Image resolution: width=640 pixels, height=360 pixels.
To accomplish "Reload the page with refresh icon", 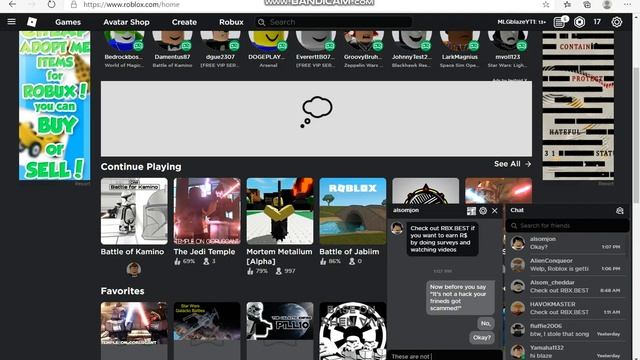I will tap(51, 4).
